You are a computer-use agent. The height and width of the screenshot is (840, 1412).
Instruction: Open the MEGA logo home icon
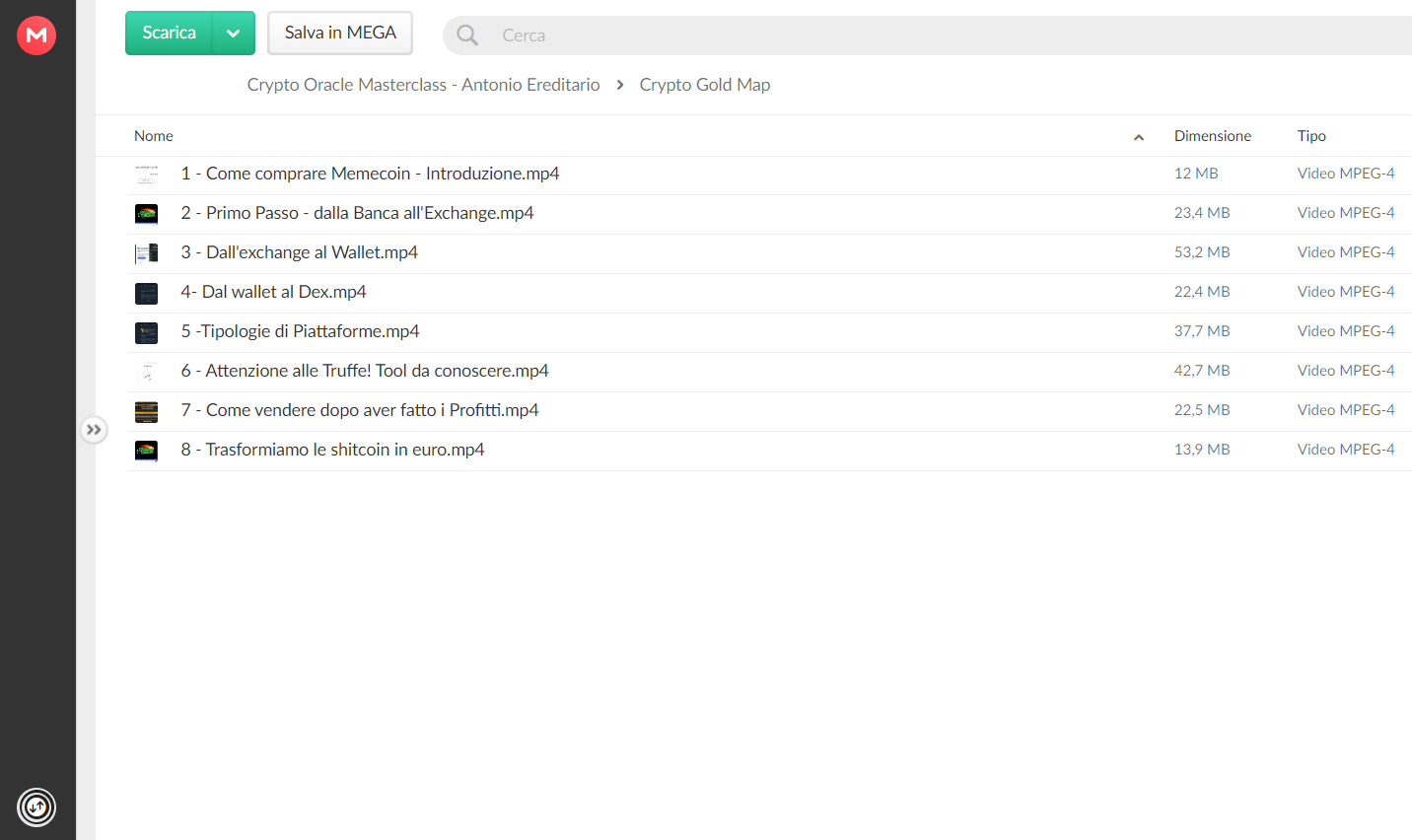point(36,35)
